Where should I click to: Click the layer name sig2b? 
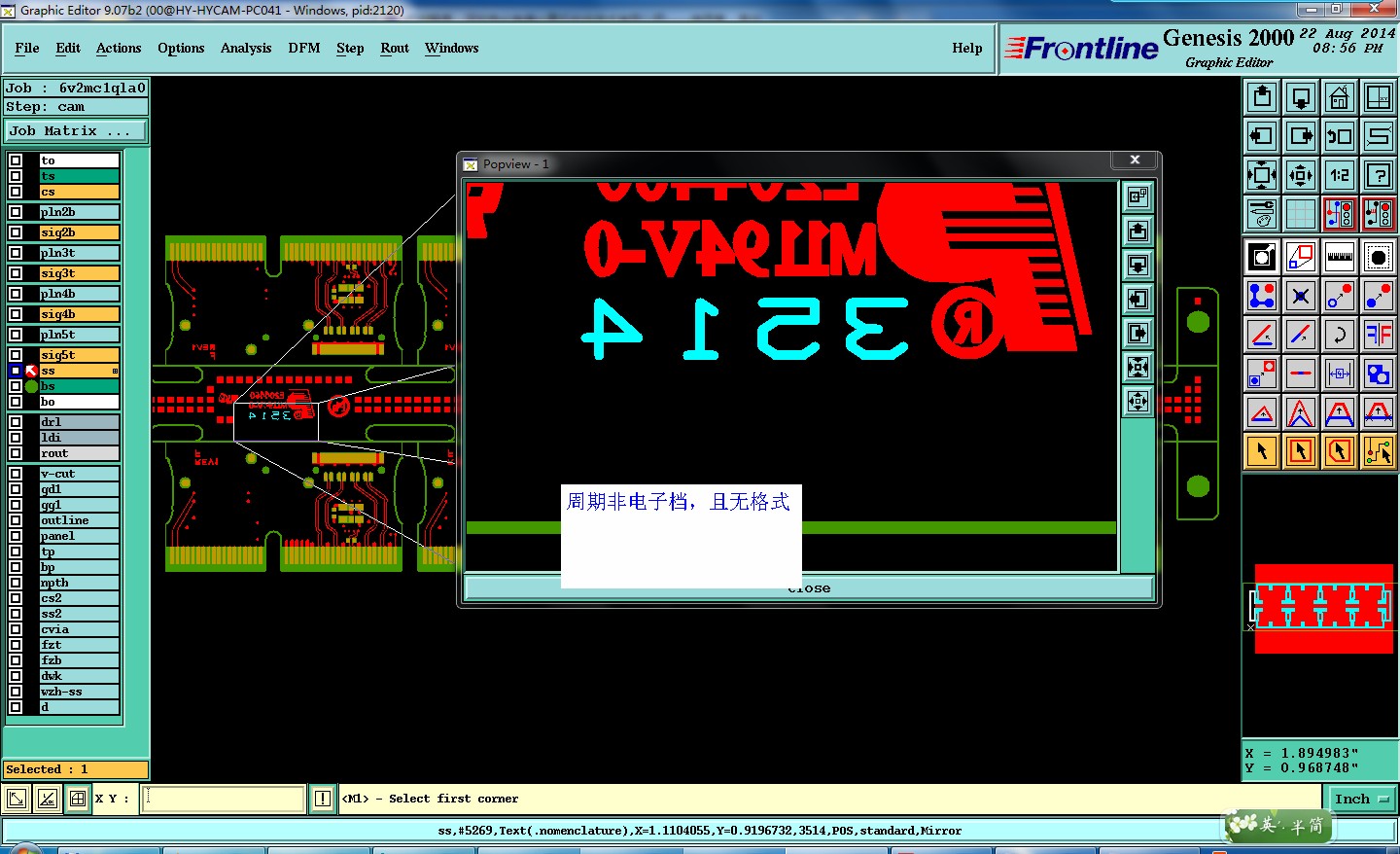tap(79, 232)
